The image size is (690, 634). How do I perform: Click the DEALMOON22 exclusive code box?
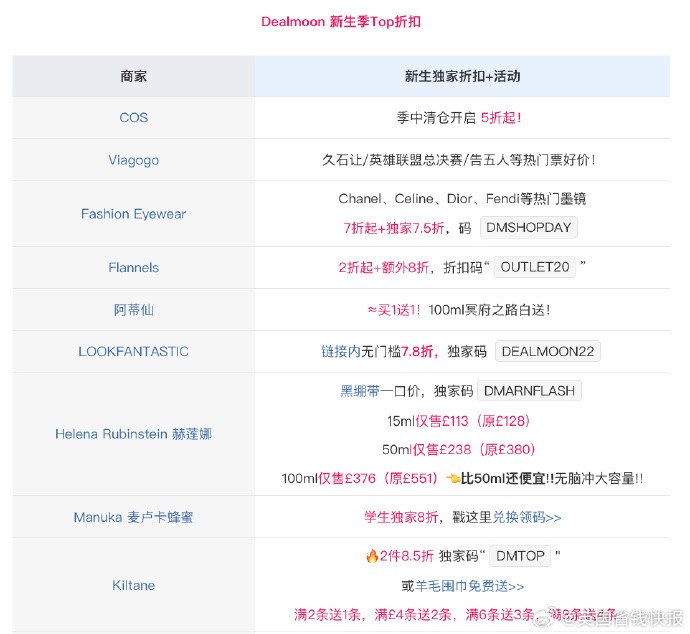[547, 351]
